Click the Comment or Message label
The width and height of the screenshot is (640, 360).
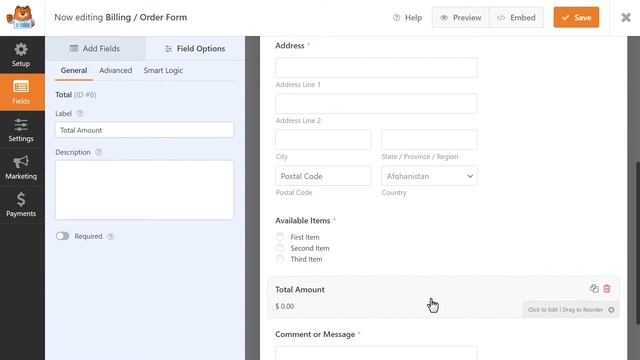315,334
